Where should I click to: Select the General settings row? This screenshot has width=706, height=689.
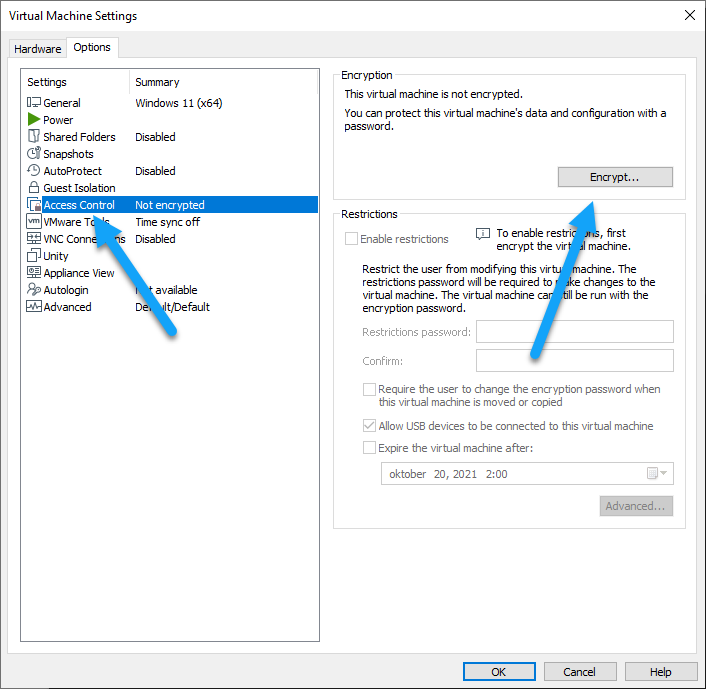tap(171, 103)
